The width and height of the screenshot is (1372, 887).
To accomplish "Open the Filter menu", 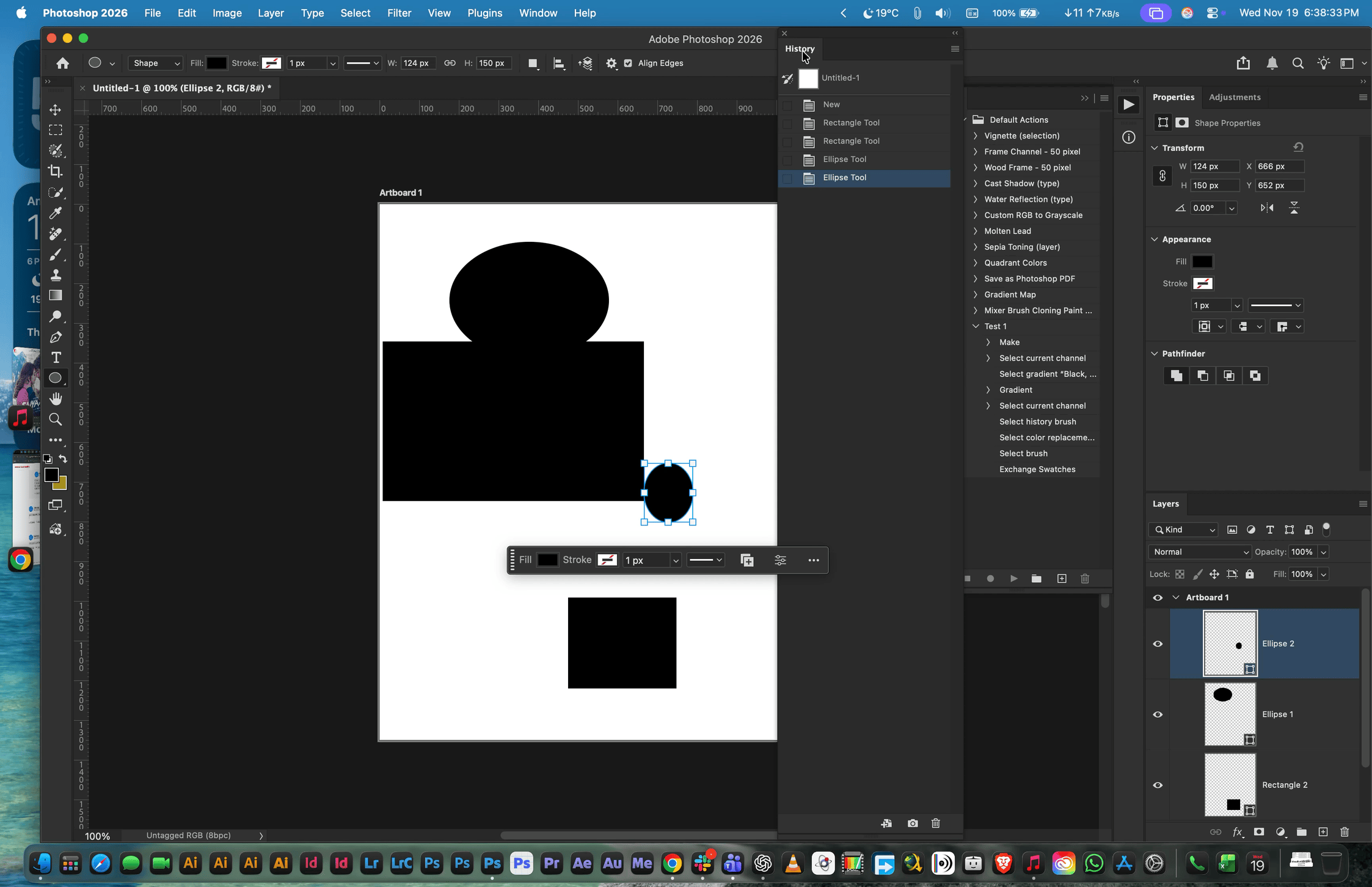I will click(x=399, y=13).
